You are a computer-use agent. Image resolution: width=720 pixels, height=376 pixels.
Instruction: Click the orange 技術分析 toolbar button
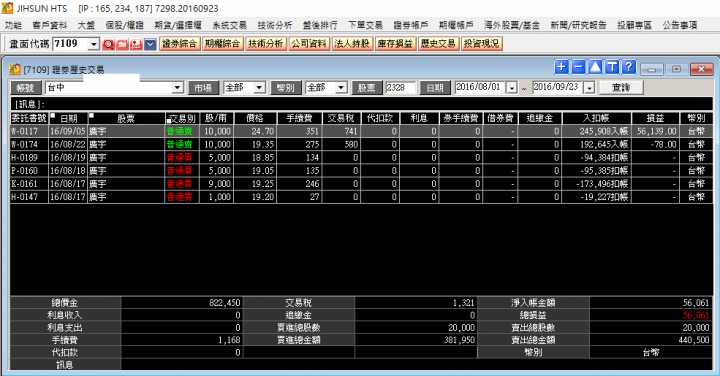[x=266, y=44]
